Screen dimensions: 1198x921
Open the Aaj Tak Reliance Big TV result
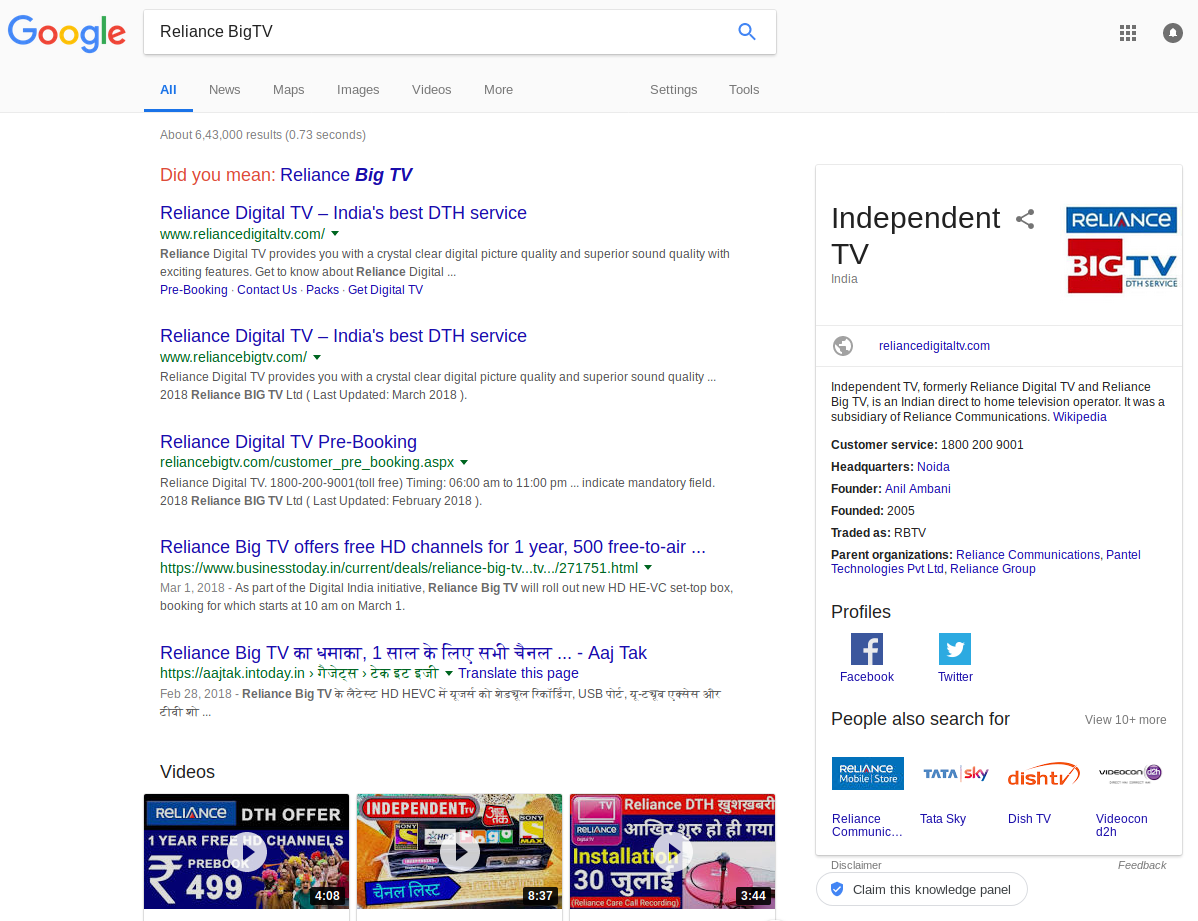[x=403, y=653]
